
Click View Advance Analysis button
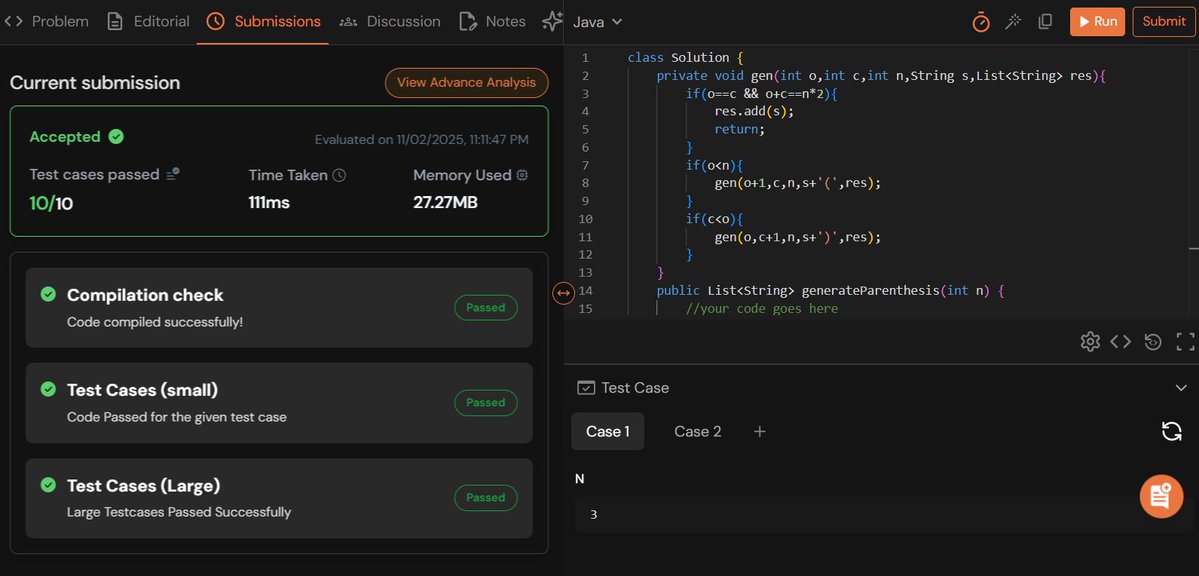(466, 83)
